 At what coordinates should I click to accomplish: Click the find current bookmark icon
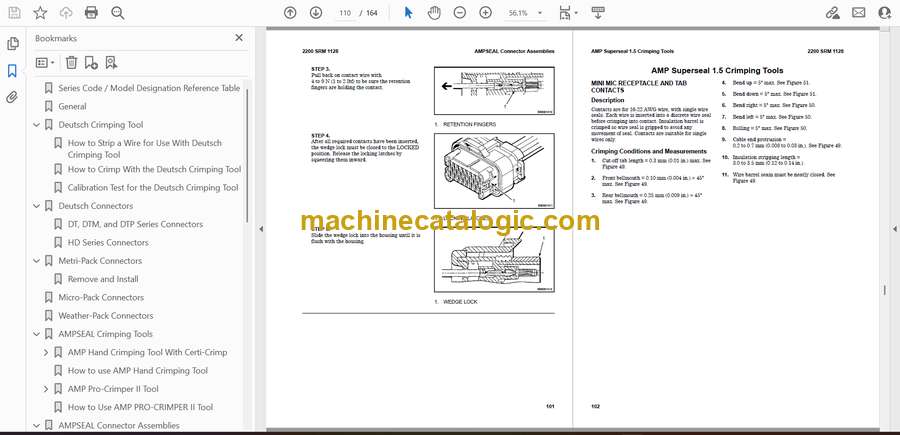tap(111, 63)
